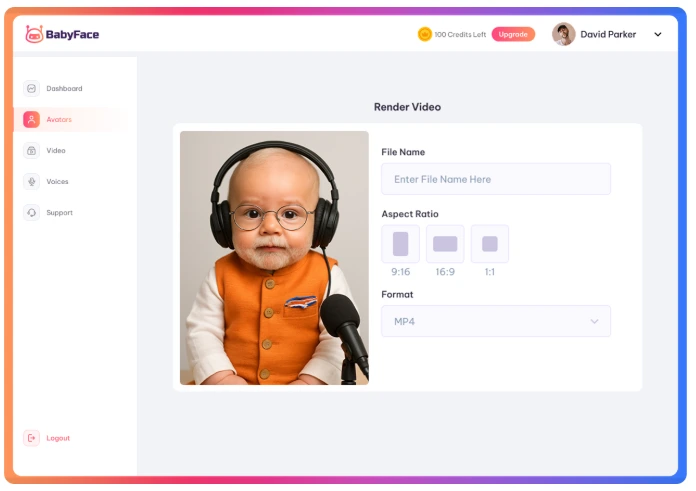Click the Render Video heading
The height and width of the screenshot is (491, 696).
(x=407, y=107)
